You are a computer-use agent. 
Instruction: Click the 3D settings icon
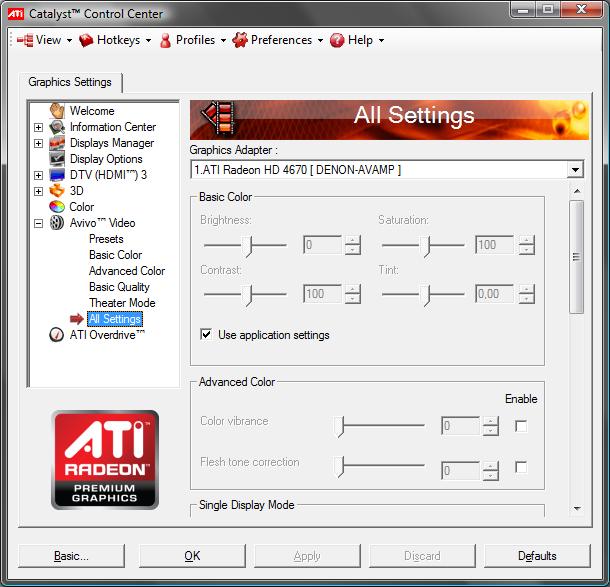pyautogui.click(x=58, y=191)
